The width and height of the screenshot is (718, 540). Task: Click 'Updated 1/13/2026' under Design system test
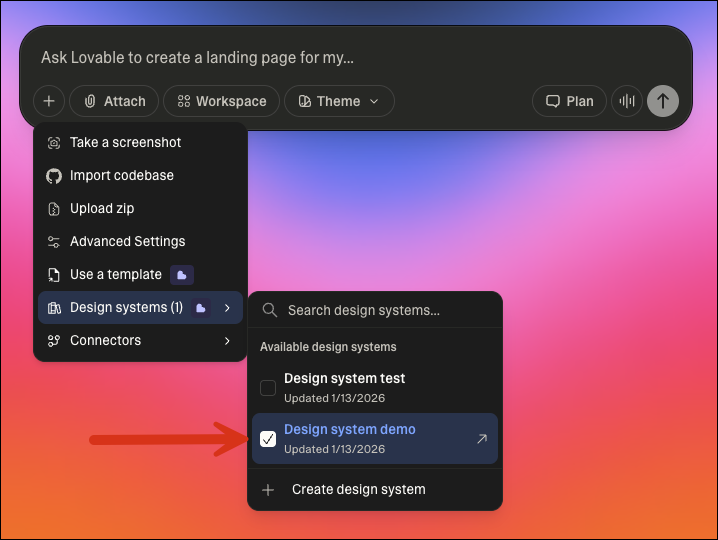334,398
